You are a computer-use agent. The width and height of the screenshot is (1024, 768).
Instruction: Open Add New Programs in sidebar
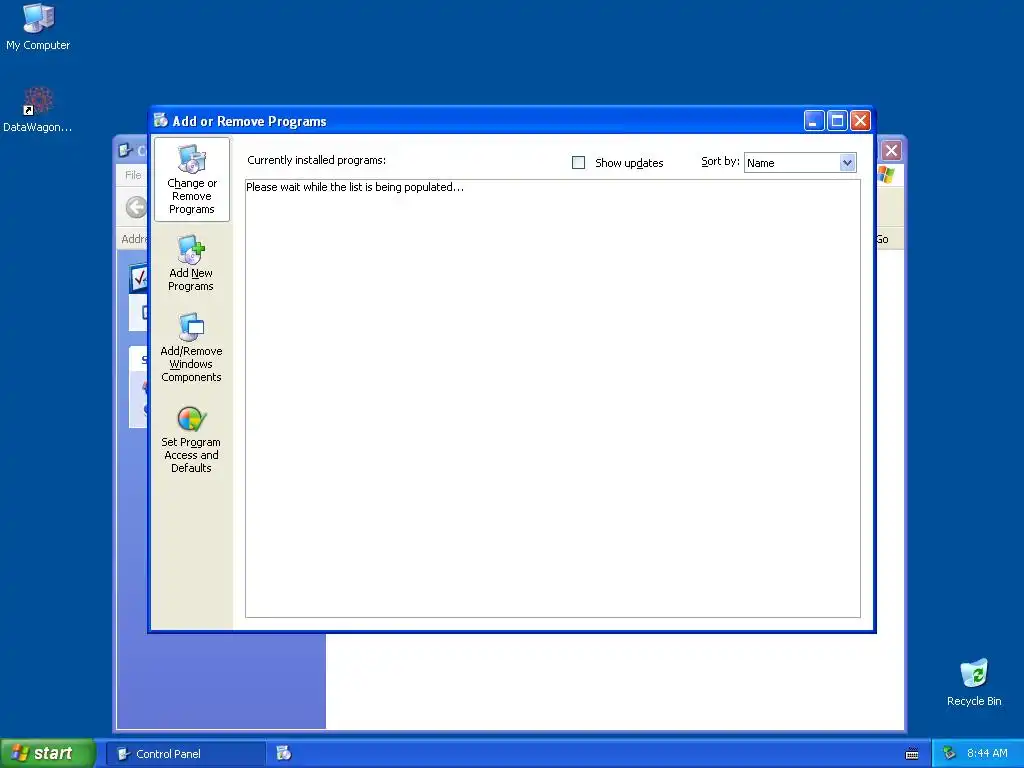point(191,263)
